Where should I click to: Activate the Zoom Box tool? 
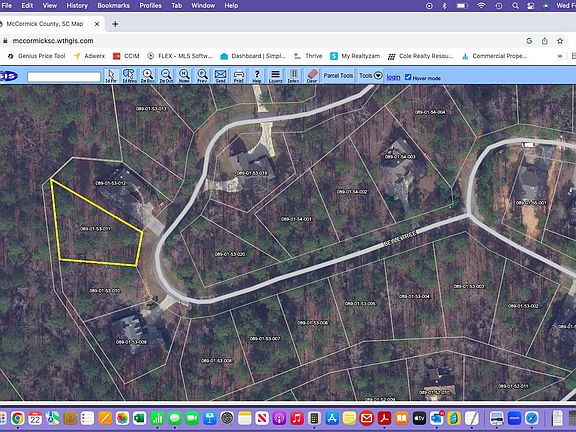pyautogui.click(x=148, y=76)
